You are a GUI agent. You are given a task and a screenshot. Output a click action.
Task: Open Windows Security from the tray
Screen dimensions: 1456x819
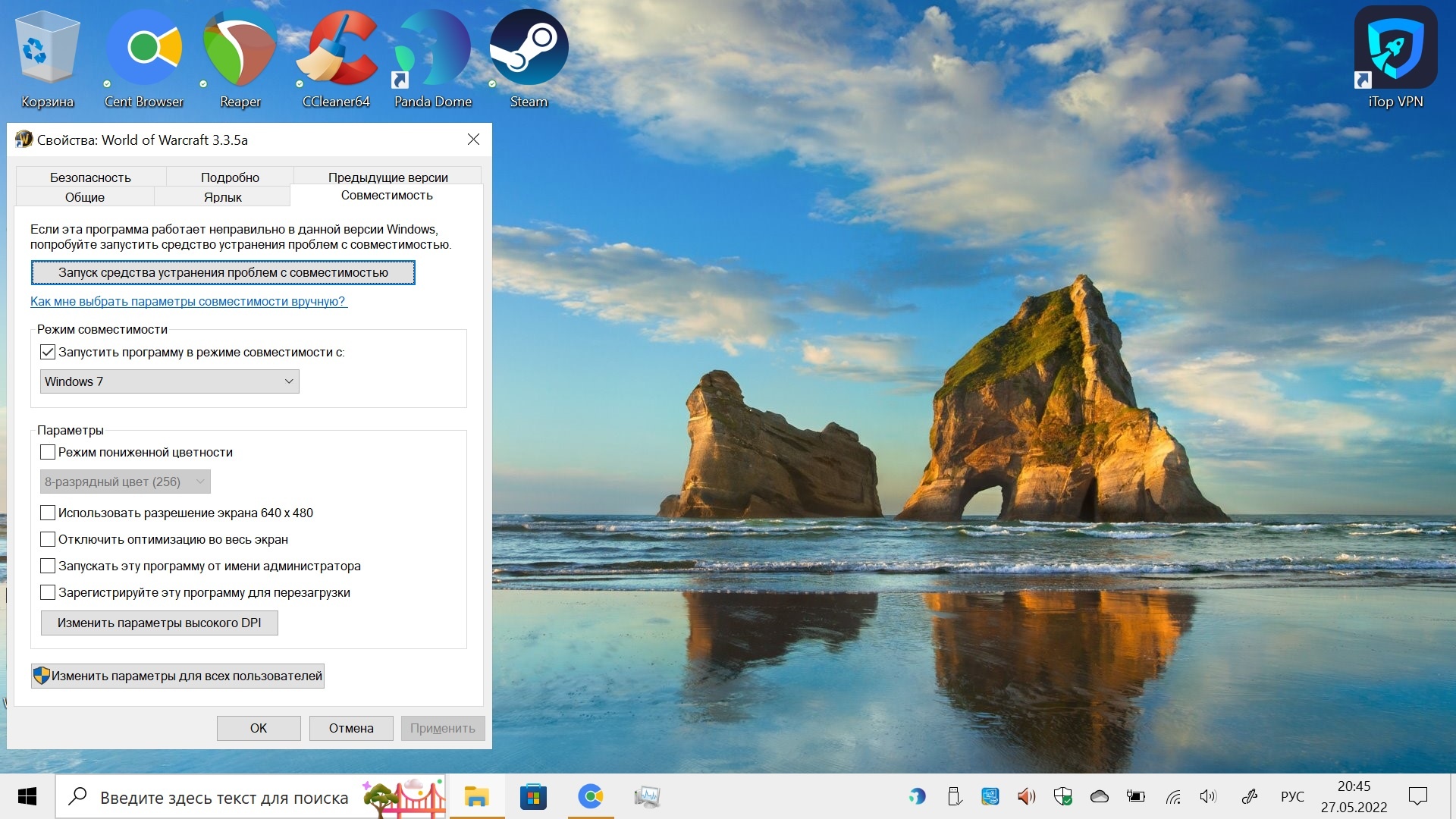click(1062, 796)
